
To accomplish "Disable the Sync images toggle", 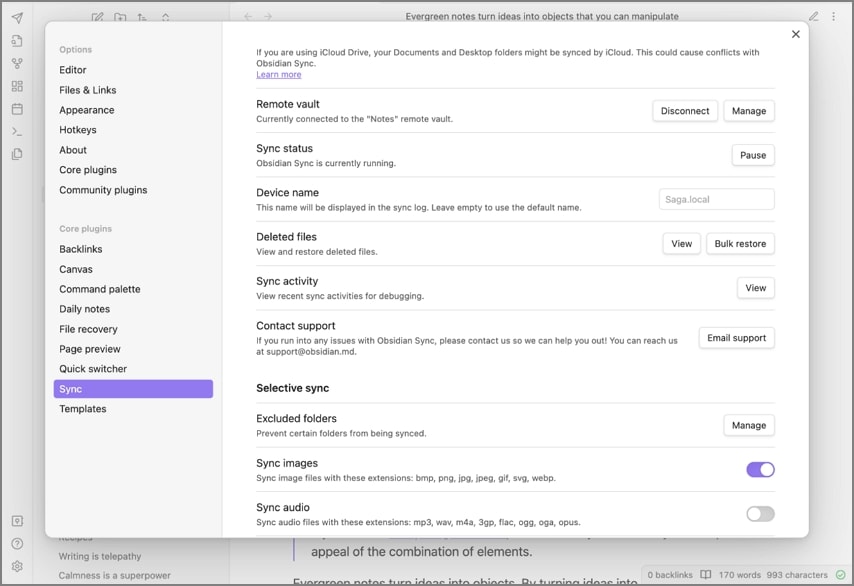I will [760, 470].
